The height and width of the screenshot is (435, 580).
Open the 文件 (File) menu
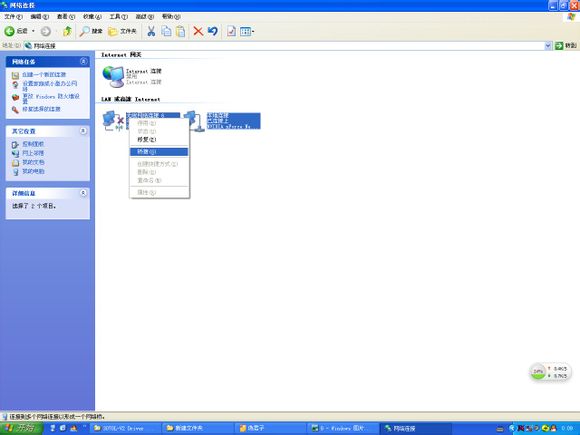(x=13, y=17)
